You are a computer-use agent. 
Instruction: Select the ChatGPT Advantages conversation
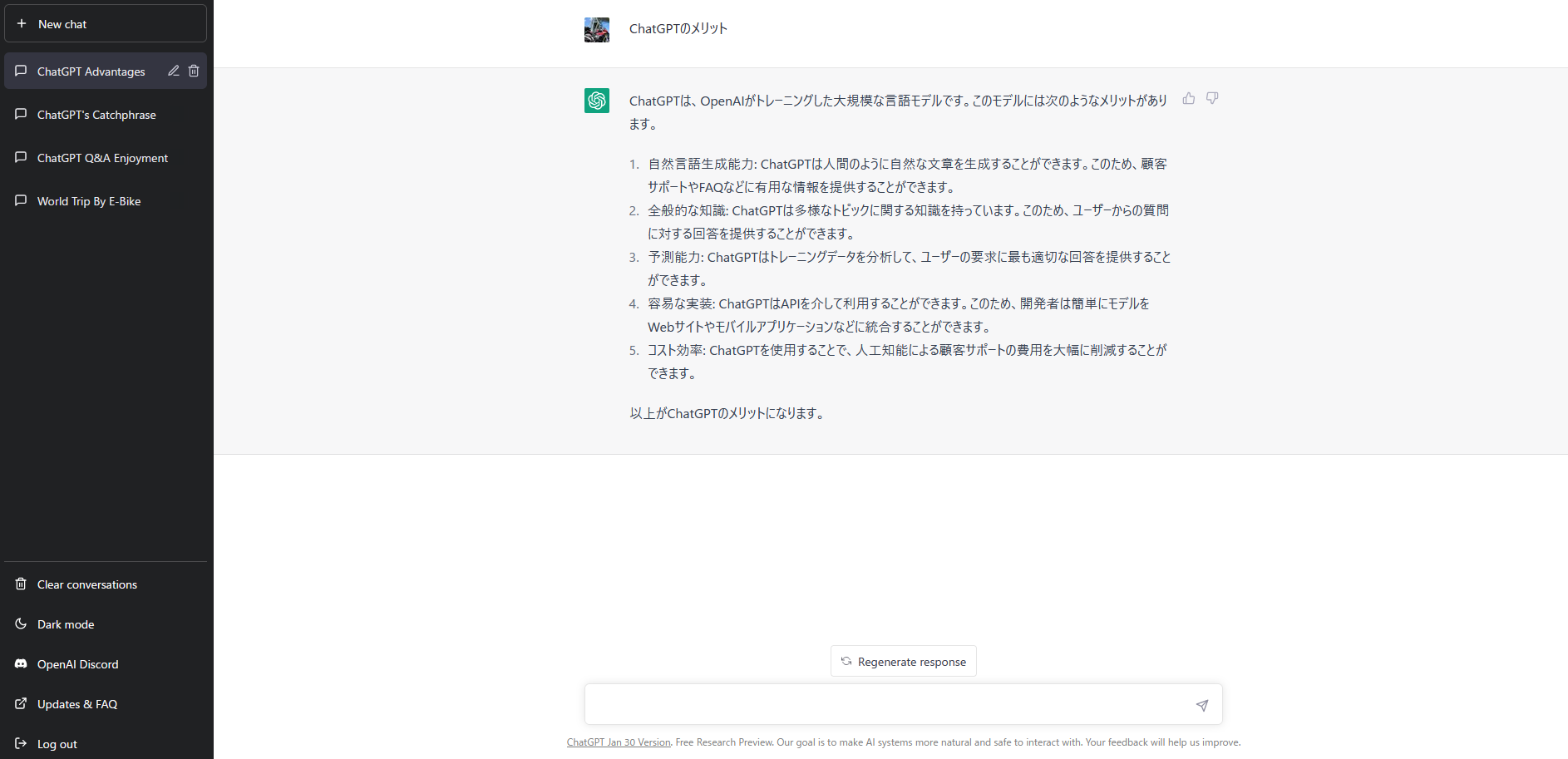91,71
